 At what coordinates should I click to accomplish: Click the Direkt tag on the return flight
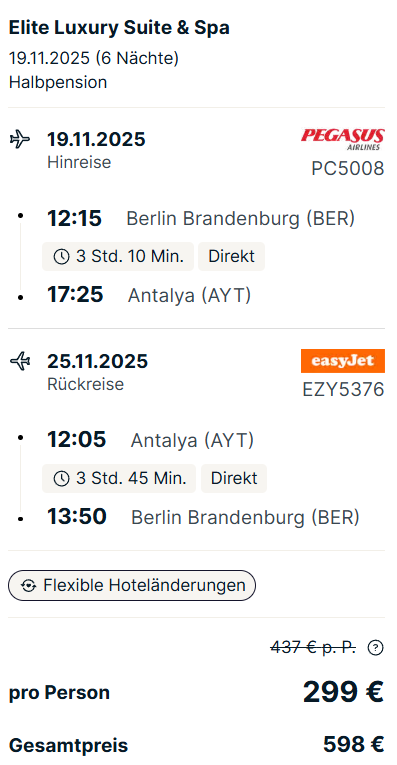coord(234,479)
